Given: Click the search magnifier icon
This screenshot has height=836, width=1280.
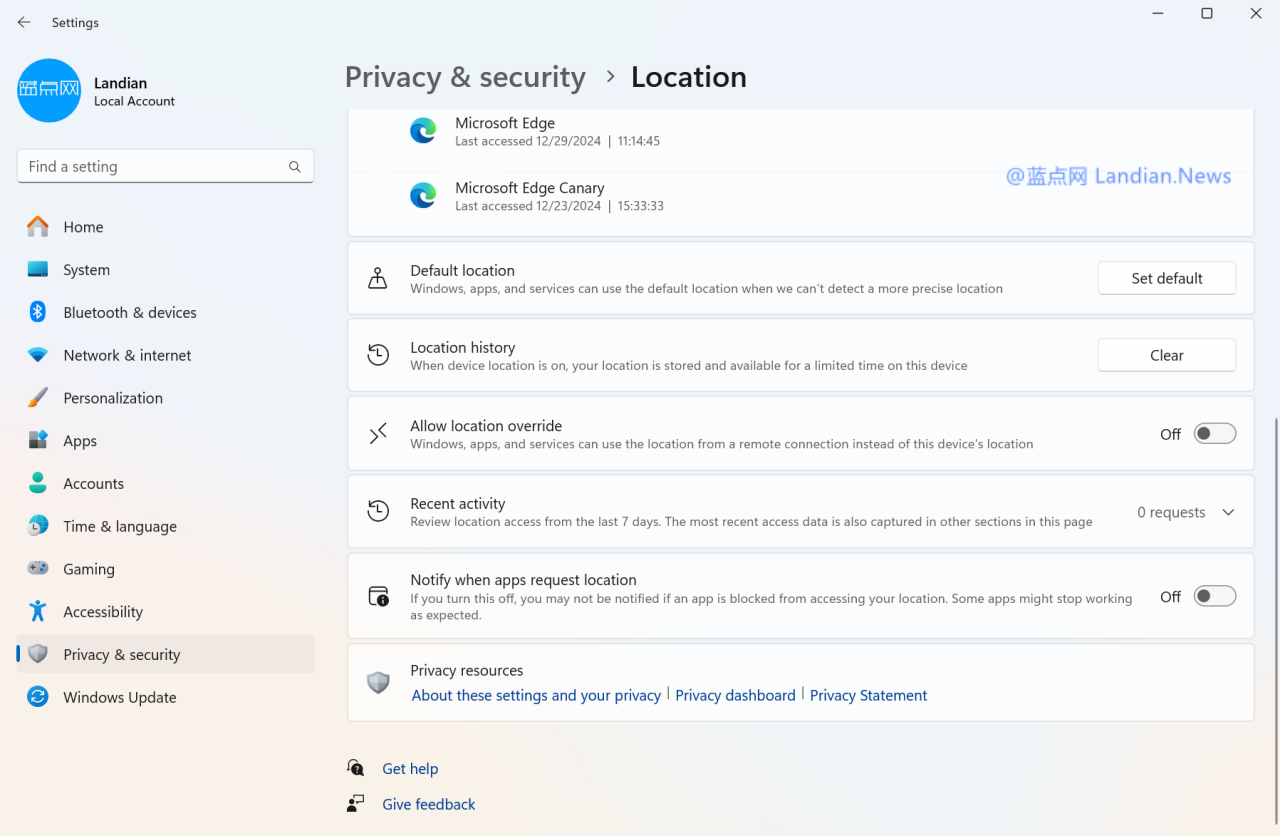Looking at the screenshot, I should pyautogui.click(x=295, y=167).
